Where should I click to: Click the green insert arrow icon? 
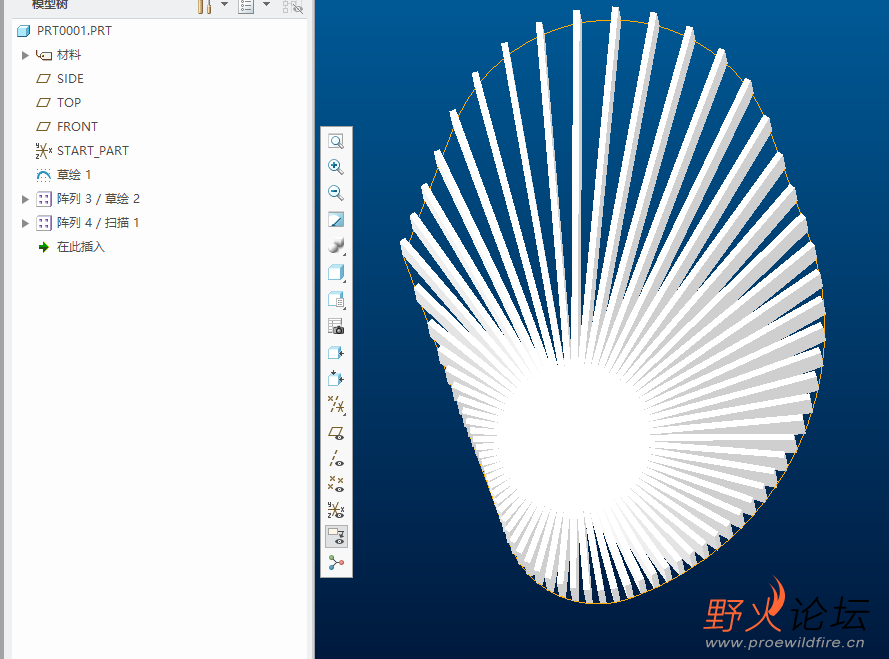[x=44, y=247]
